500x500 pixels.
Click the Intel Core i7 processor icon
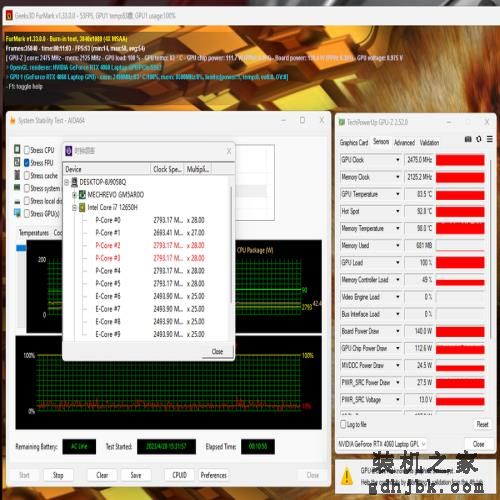coord(82,207)
